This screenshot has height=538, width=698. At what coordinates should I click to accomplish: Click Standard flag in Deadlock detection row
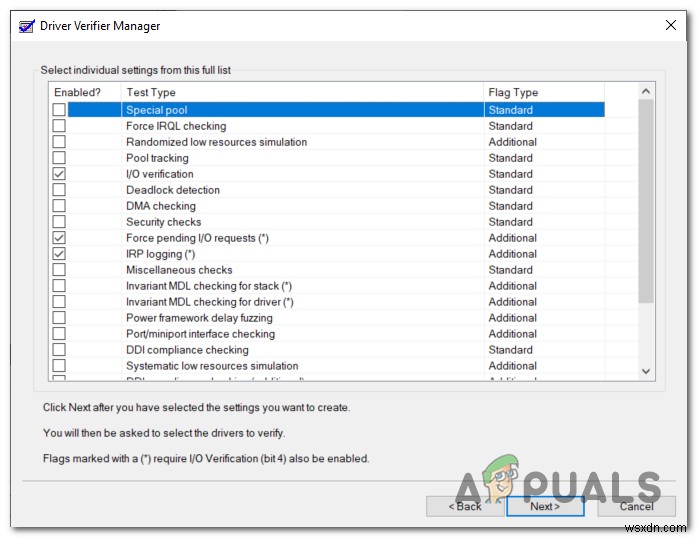pos(510,190)
